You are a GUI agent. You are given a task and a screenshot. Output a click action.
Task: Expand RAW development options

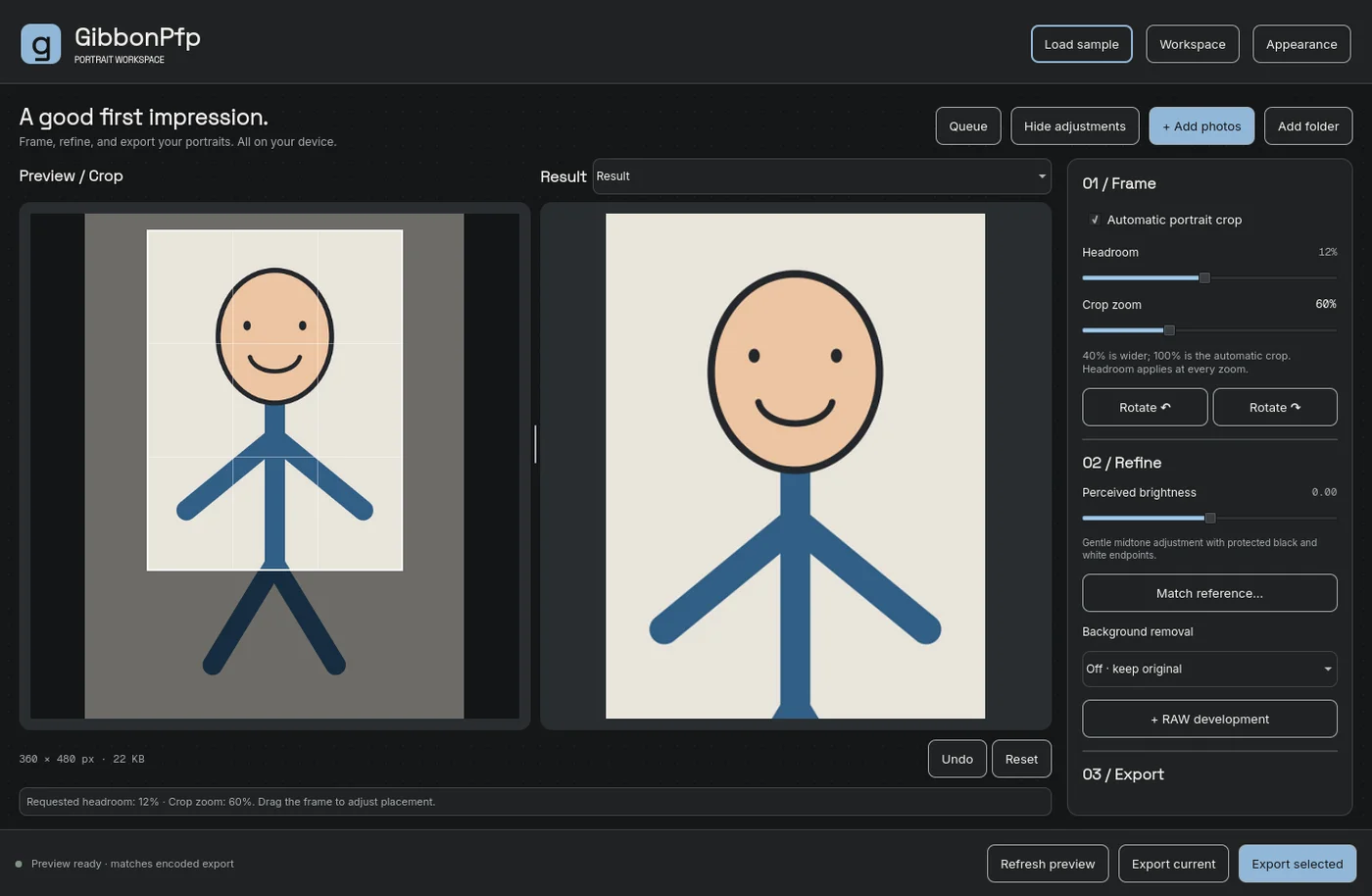pyautogui.click(x=1209, y=720)
